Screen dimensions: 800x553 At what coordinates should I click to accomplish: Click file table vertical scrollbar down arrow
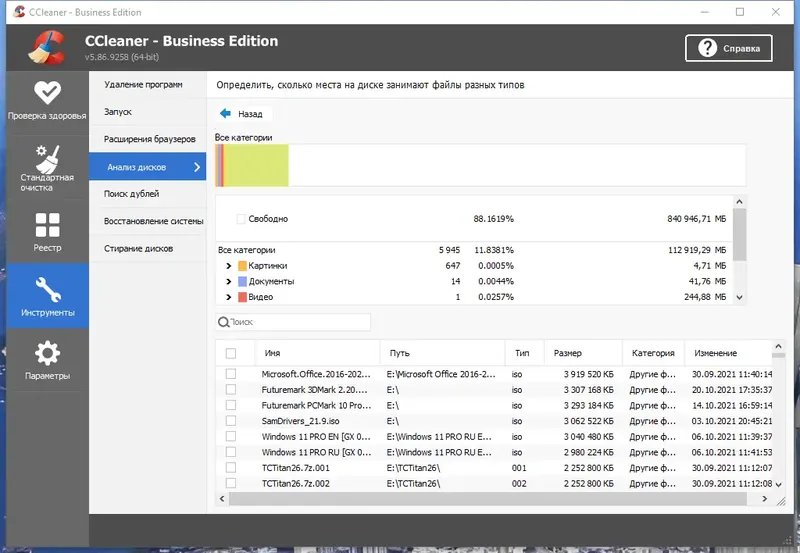tap(779, 485)
